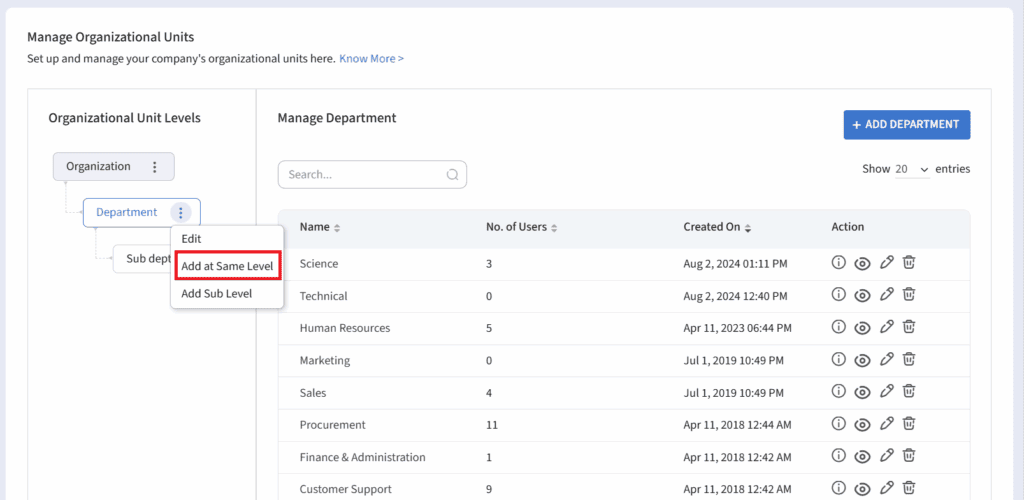This screenshot has width=1024, height=500.
Task: Click the info icon for Marketing row
Action: pos(839,359)
